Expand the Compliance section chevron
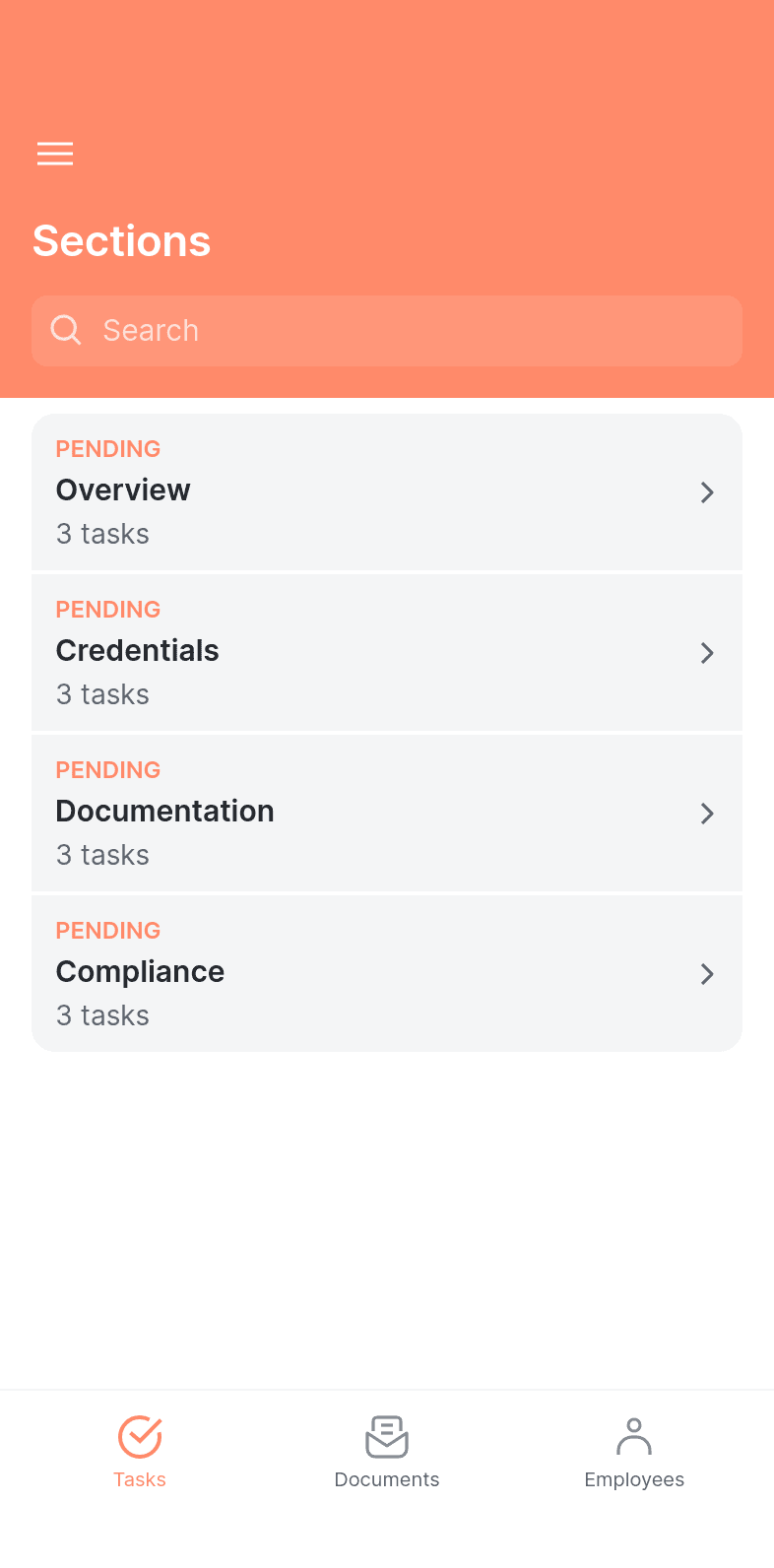 707,974
